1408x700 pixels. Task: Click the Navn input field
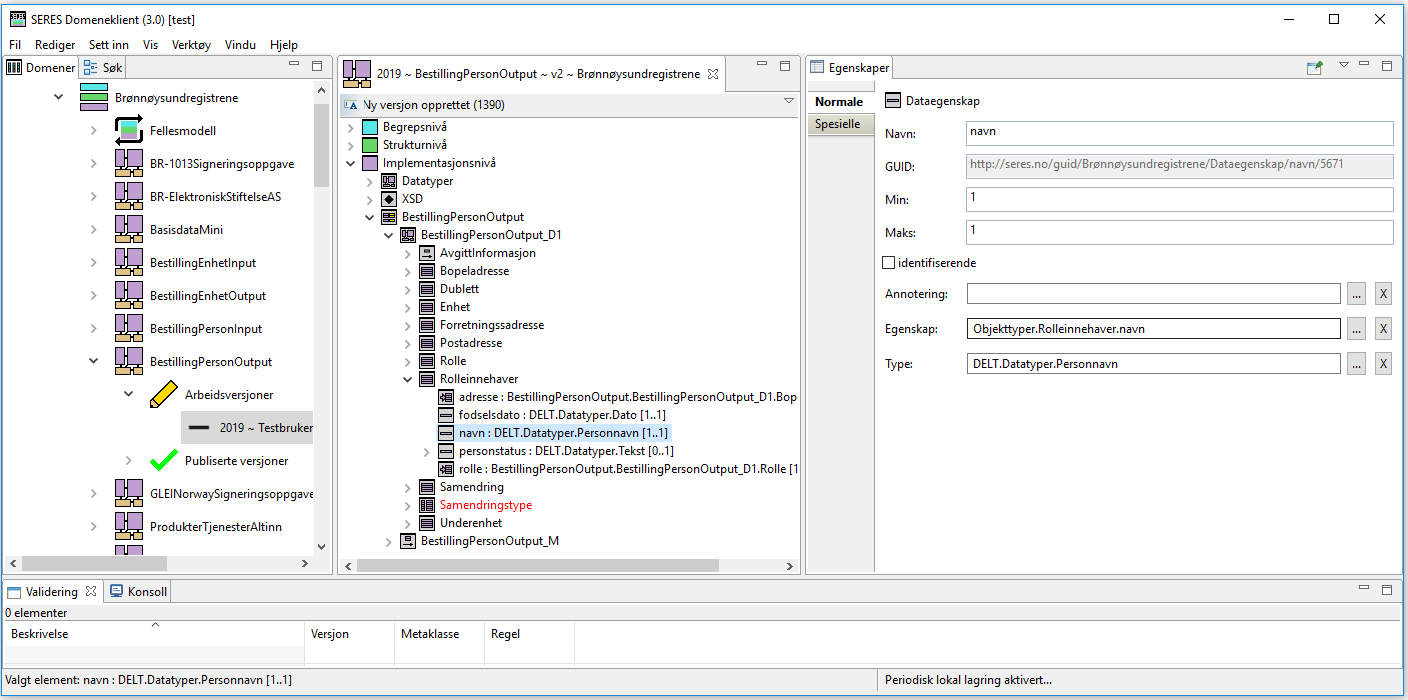tap(1180, 133)
